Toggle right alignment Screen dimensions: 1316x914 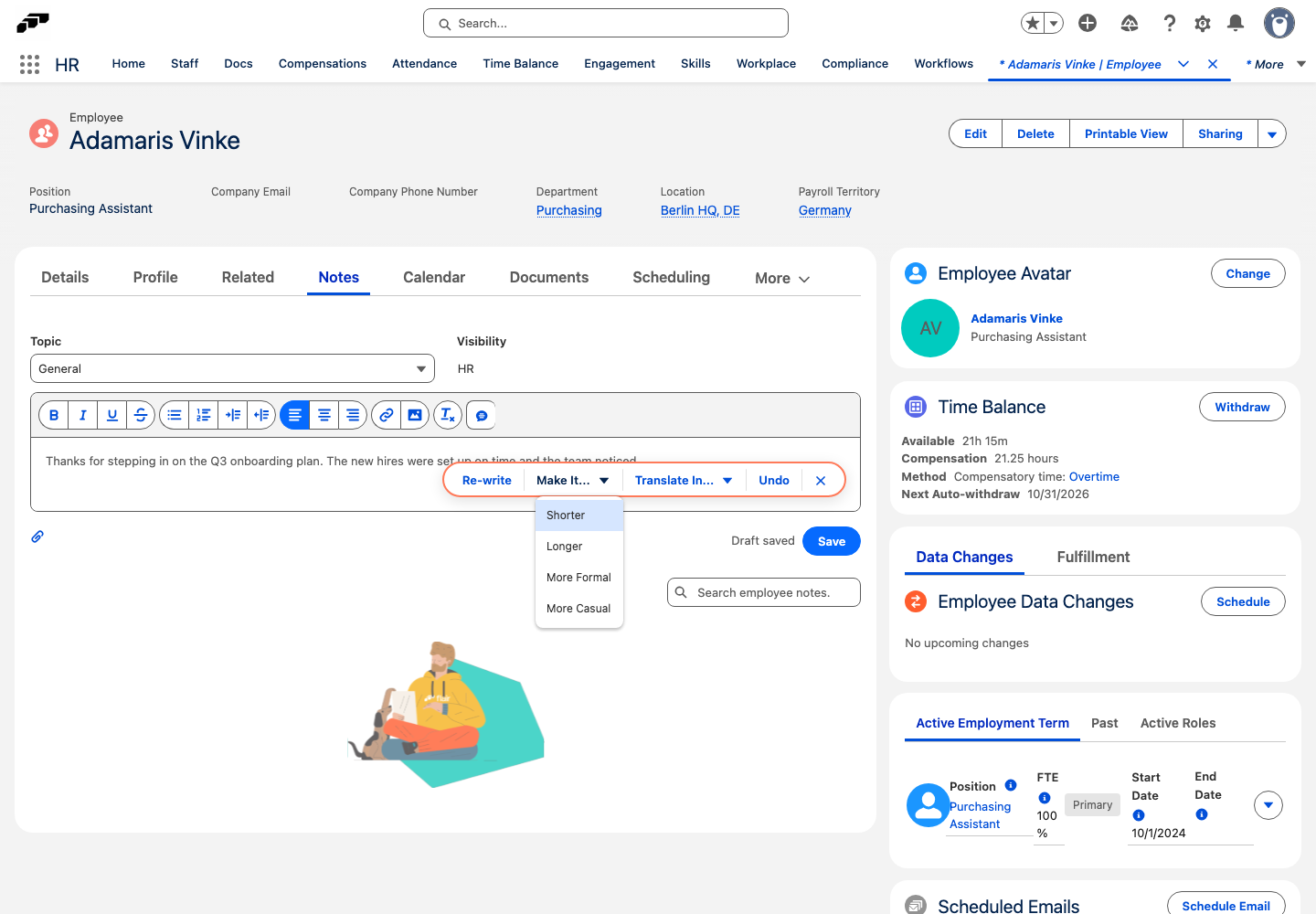click(353, 415)
